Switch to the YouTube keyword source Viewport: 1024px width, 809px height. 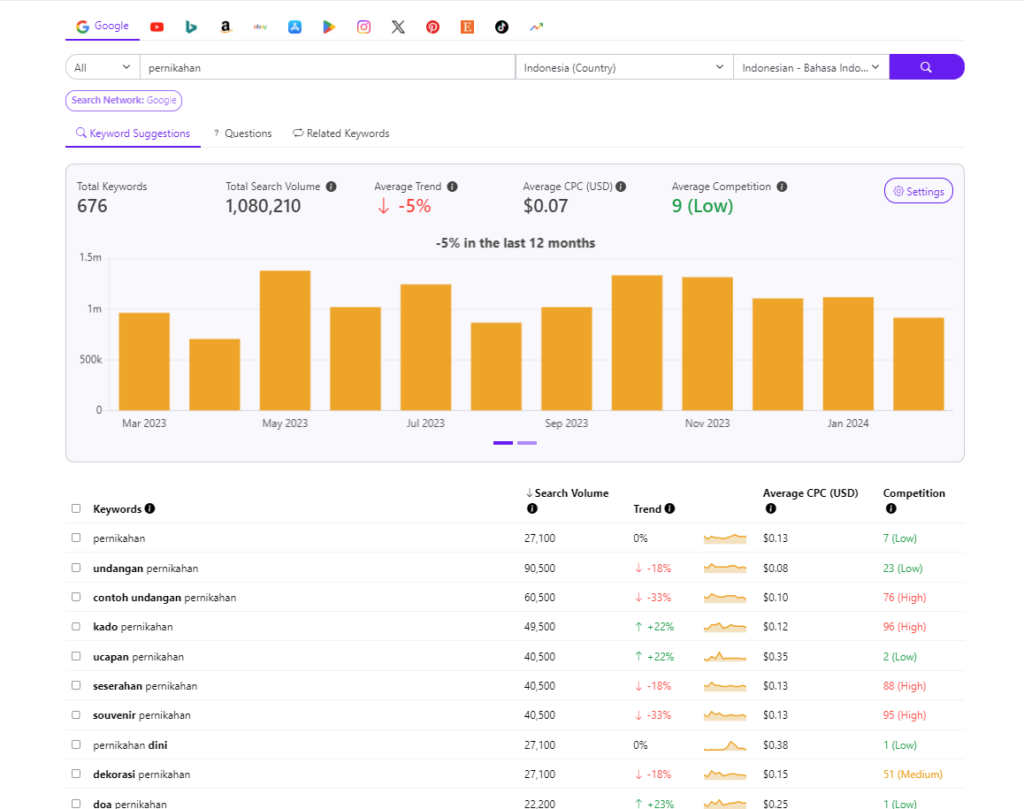pyautogui.click(x=157, y=27)
